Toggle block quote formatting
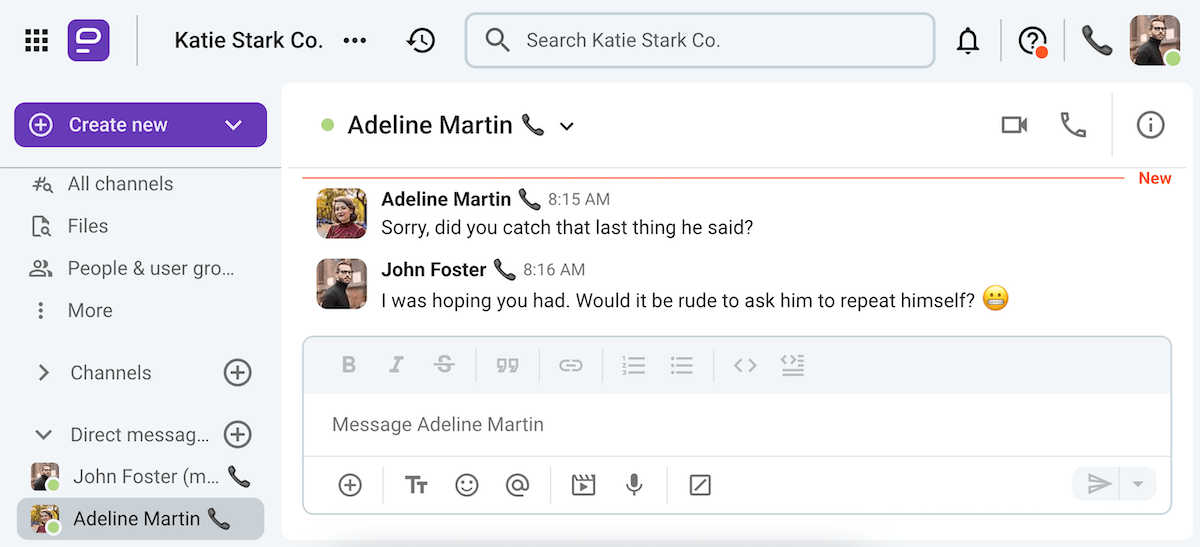 (x=507, y=365)
